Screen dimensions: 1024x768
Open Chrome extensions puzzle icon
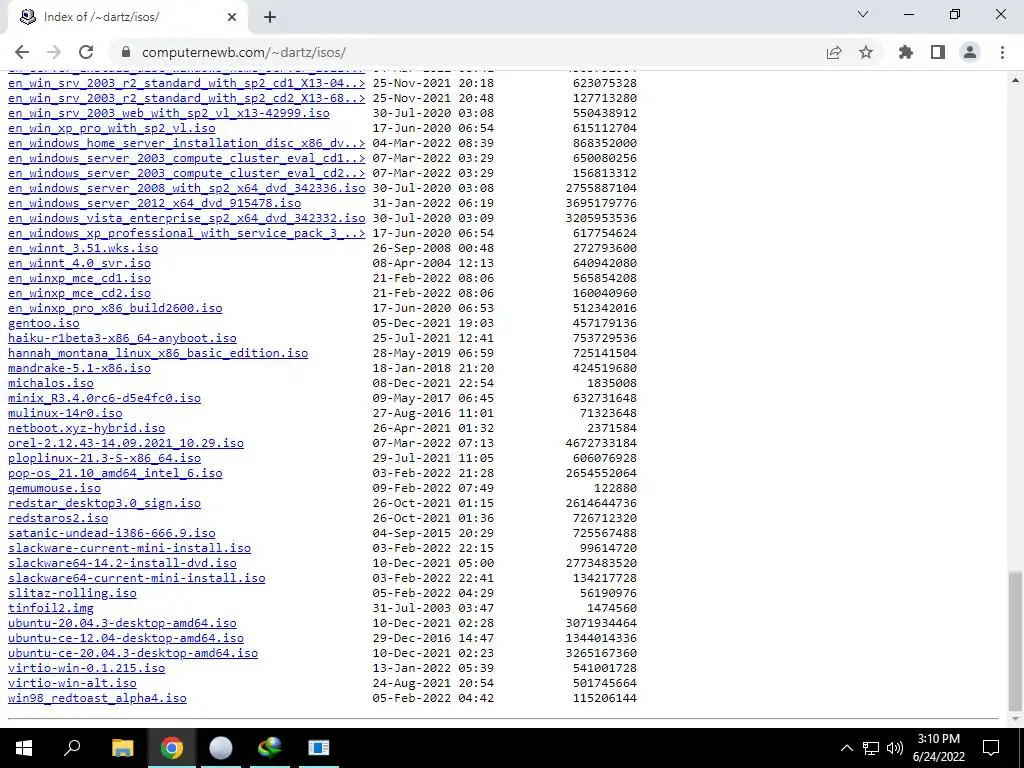[906, 52]
